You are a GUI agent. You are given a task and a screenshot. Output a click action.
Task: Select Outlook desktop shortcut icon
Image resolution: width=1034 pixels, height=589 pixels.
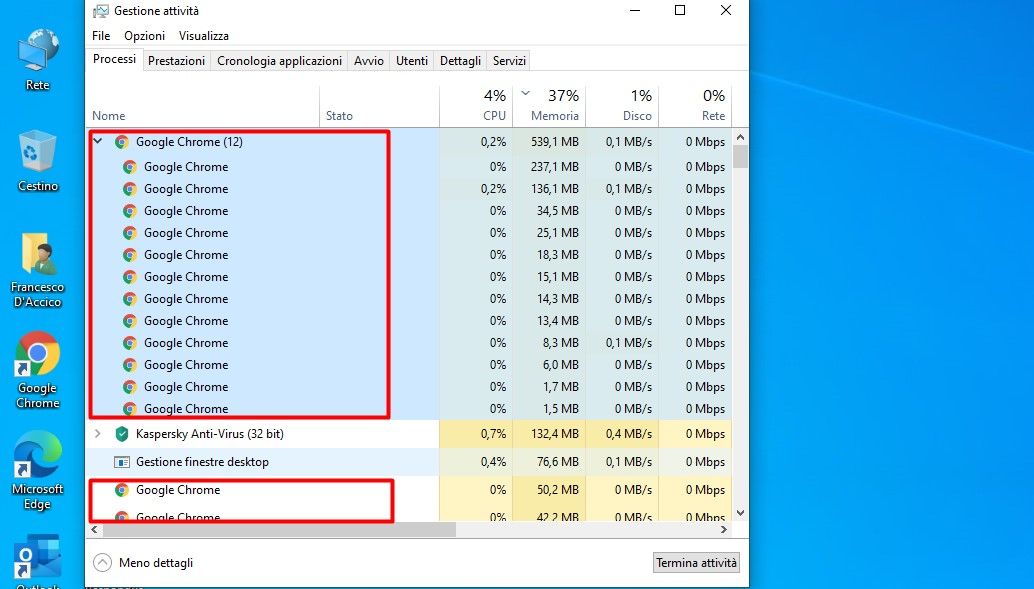pos(38,559)
